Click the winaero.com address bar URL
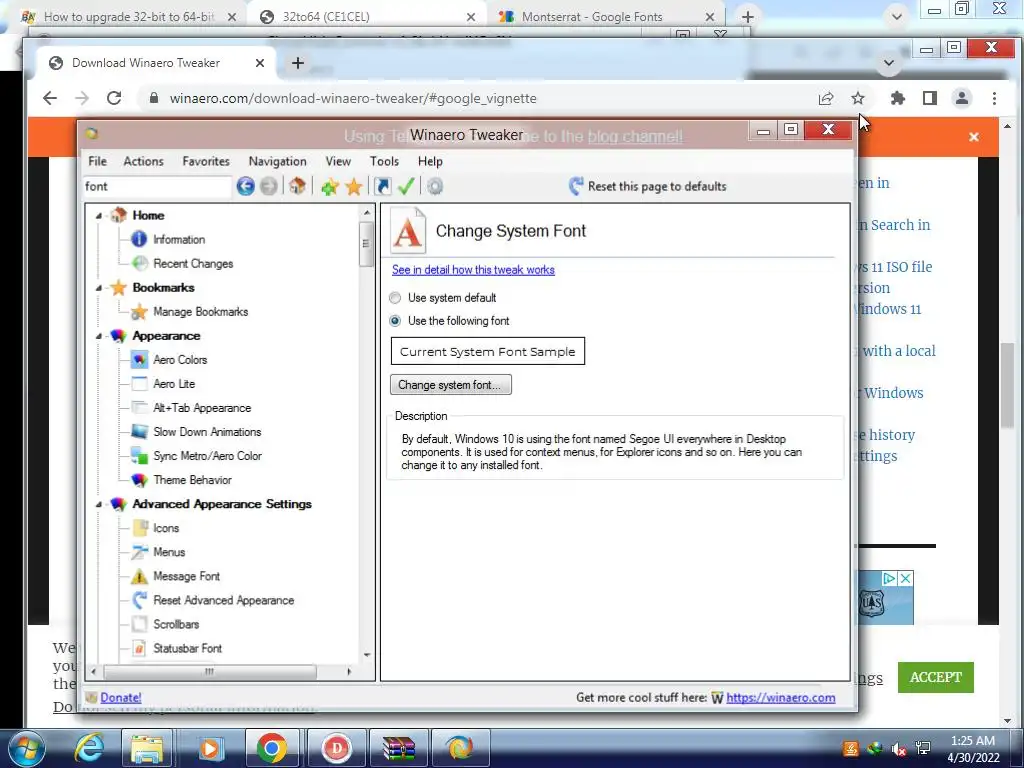The height and width of the screenshot is (768, 1024). pos(353,99)
